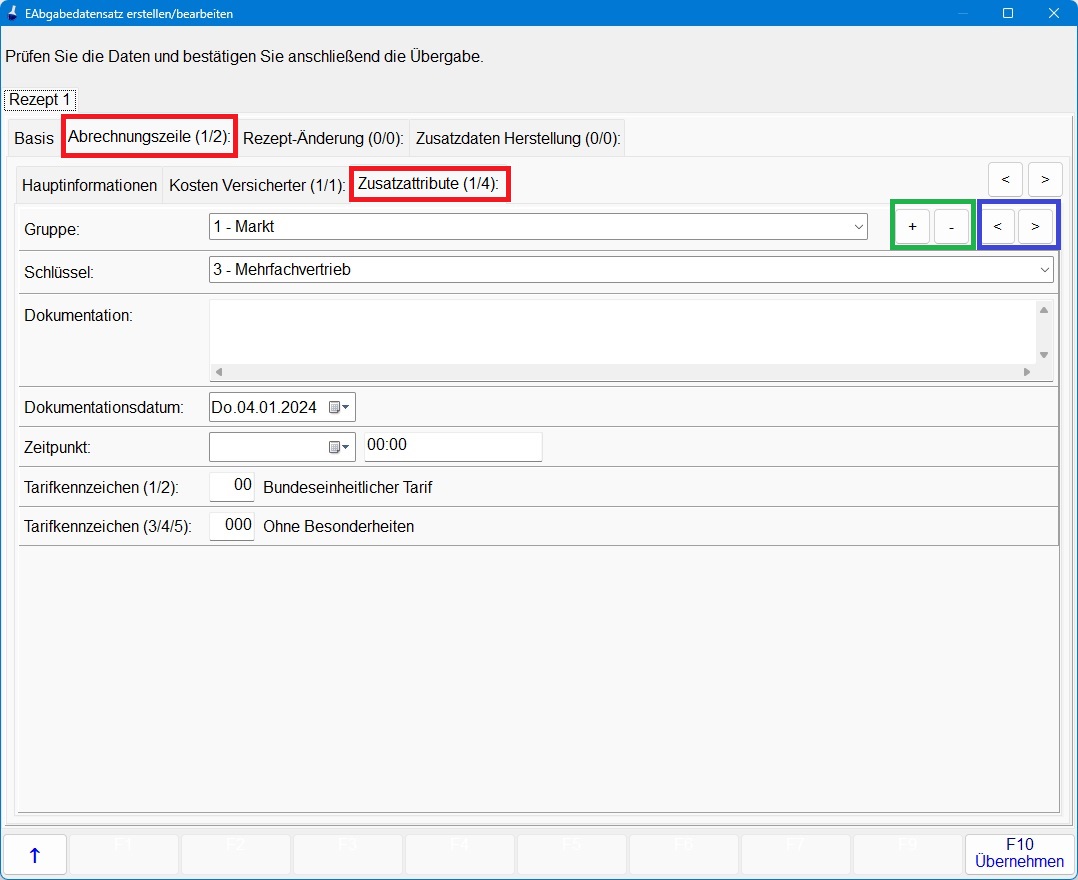Switch to the Basis tab
Image resolution: width=1078 pixels, height=880 pixels.
[34, 138]
